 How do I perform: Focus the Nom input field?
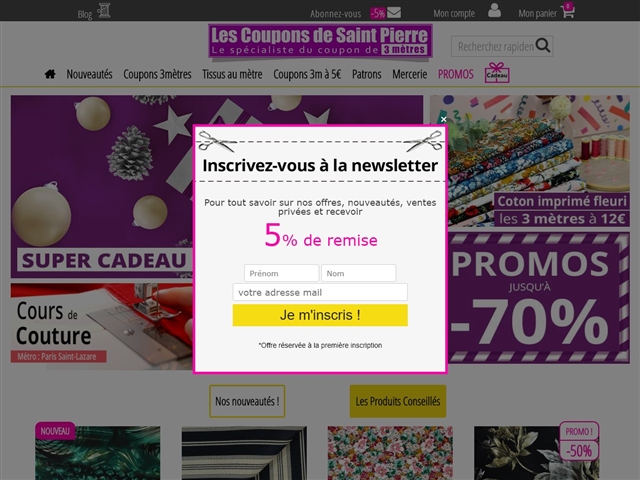tap(358, 273)
